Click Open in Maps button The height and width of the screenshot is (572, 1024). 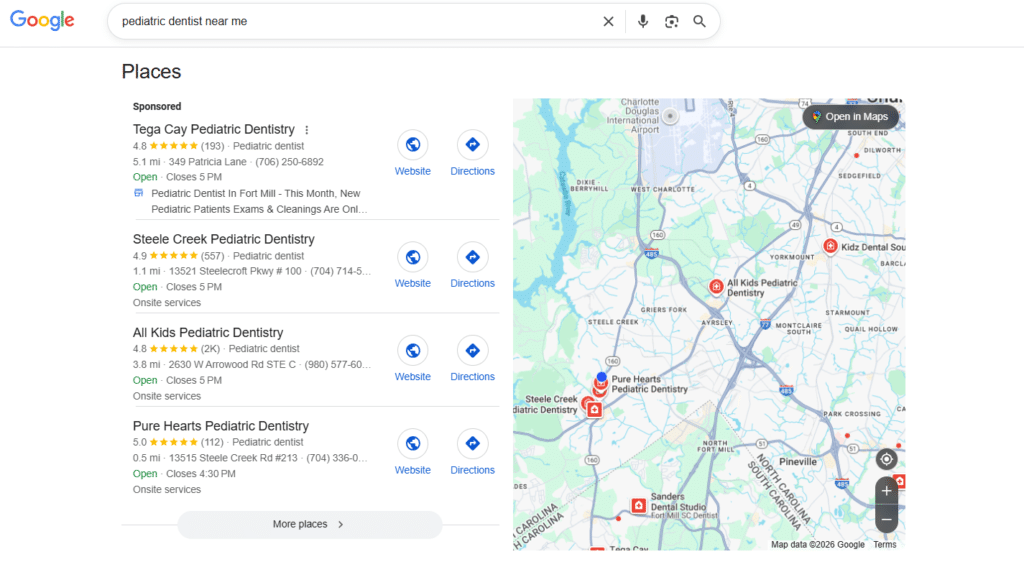850,117
